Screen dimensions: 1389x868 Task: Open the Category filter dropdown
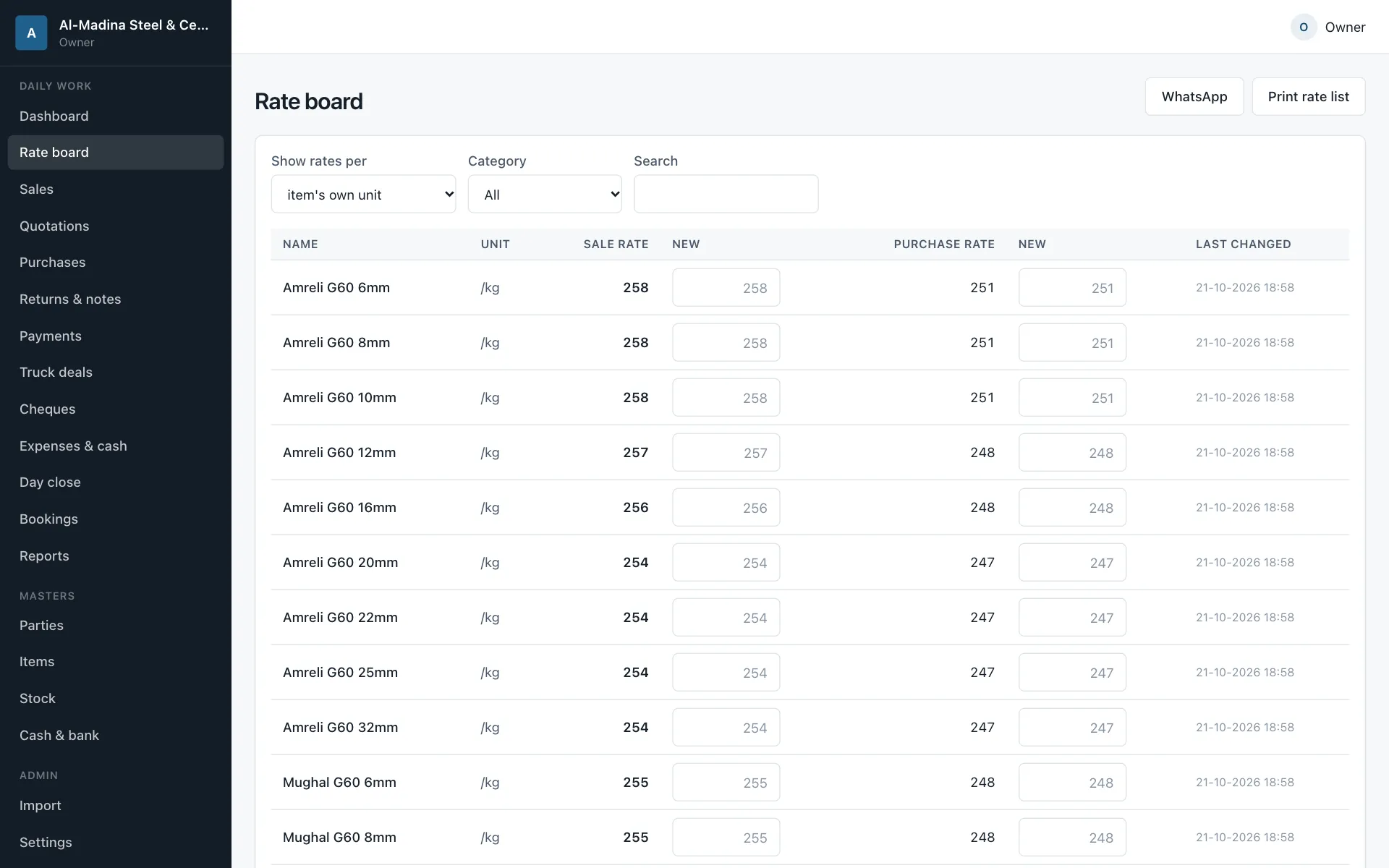tap(545, 194)
